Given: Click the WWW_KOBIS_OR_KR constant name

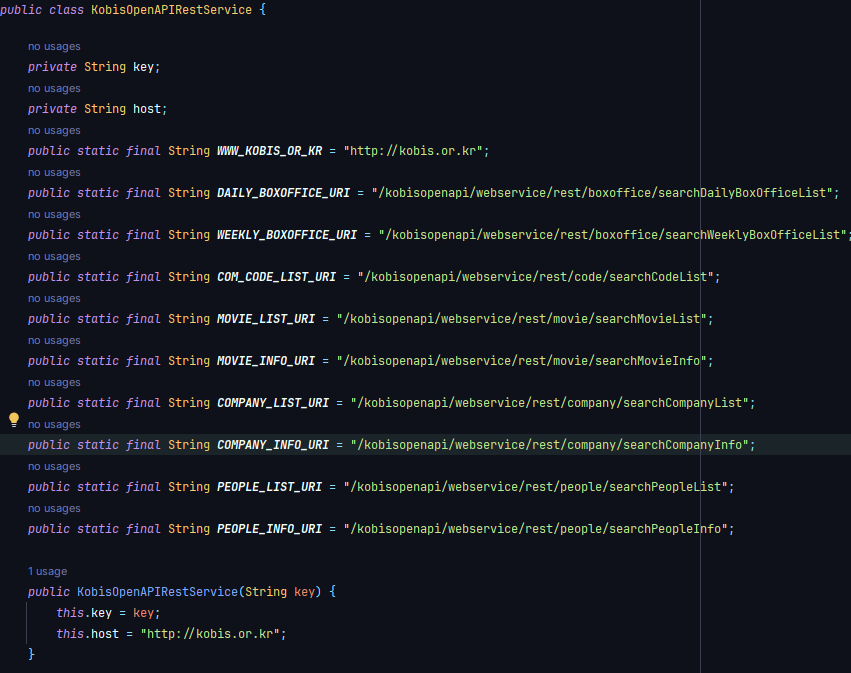Looking at the screenshot, I should pyautogui.click(x=270, y=151).
